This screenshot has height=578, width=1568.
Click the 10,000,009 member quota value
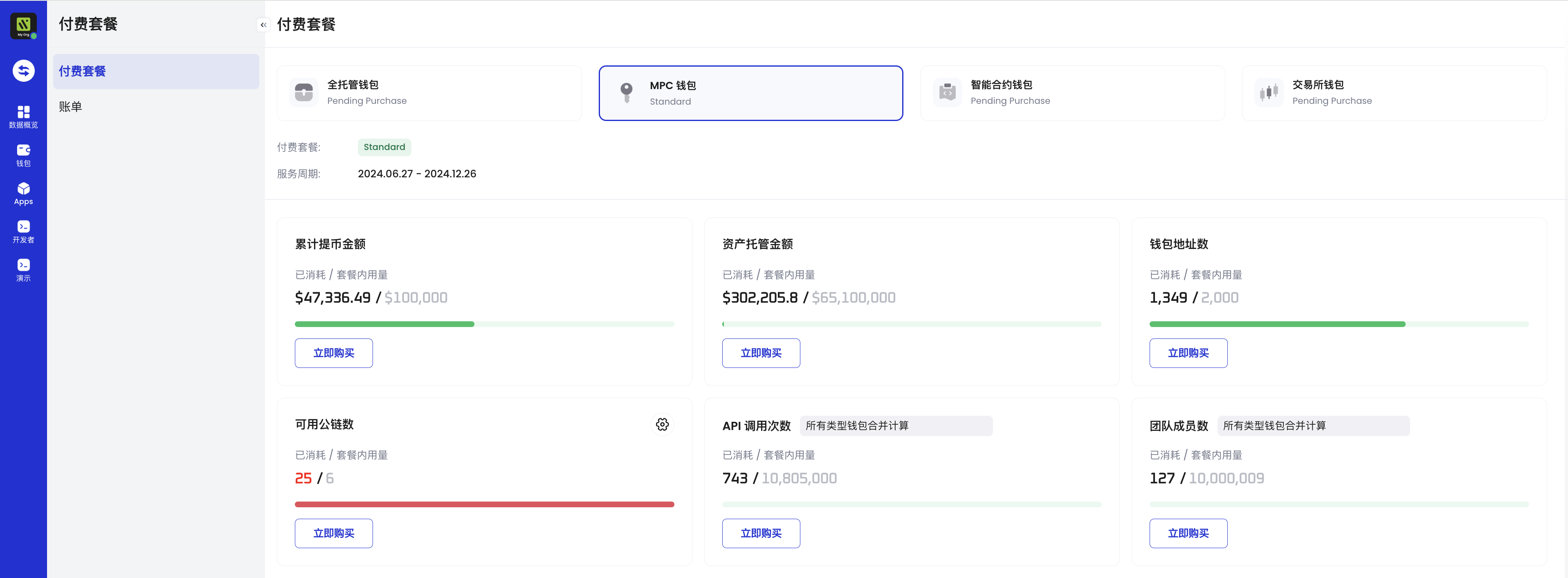pos(1227,478)
